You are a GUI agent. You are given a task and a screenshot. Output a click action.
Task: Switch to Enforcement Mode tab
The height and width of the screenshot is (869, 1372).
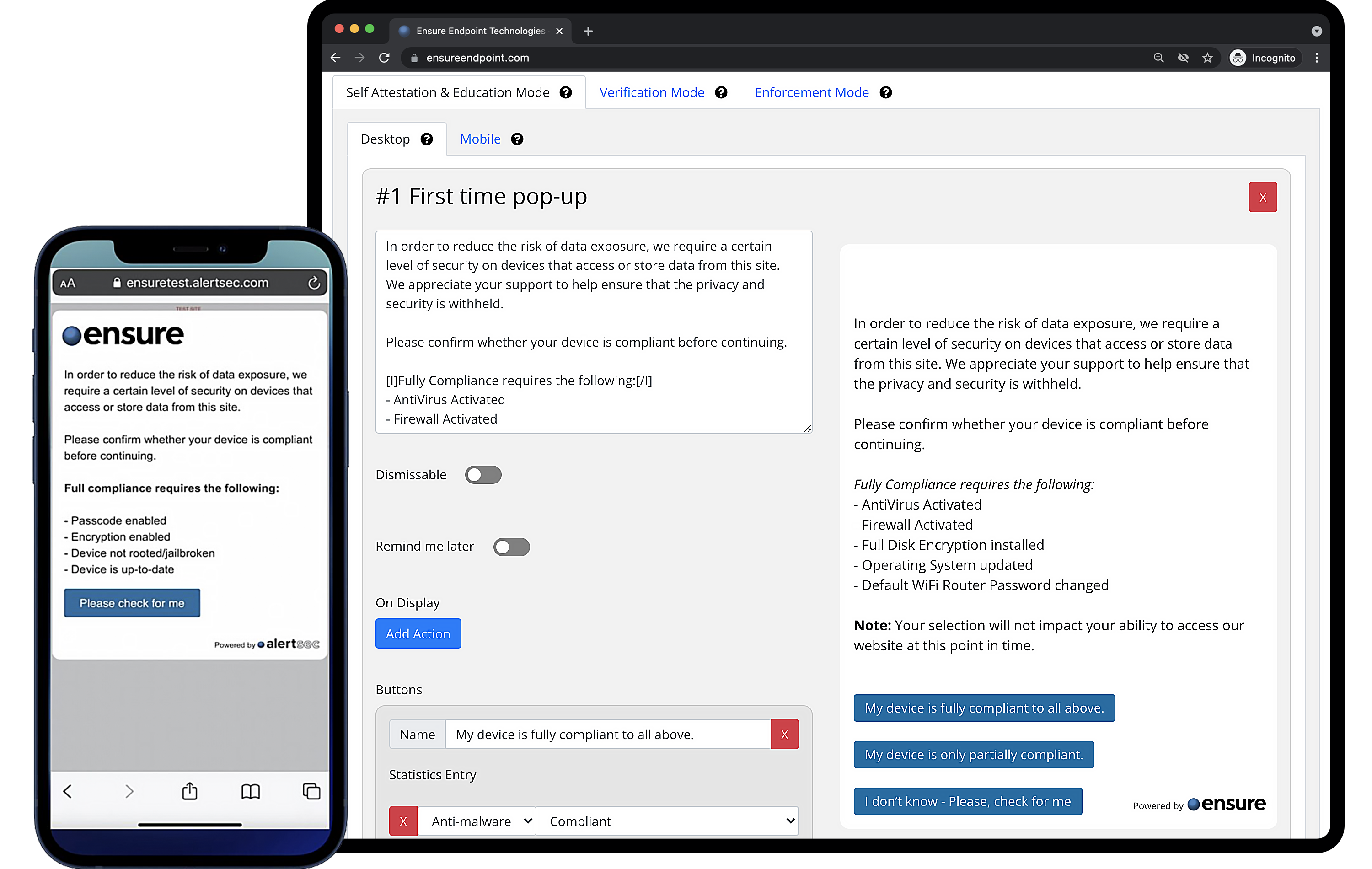click(812, 92)
